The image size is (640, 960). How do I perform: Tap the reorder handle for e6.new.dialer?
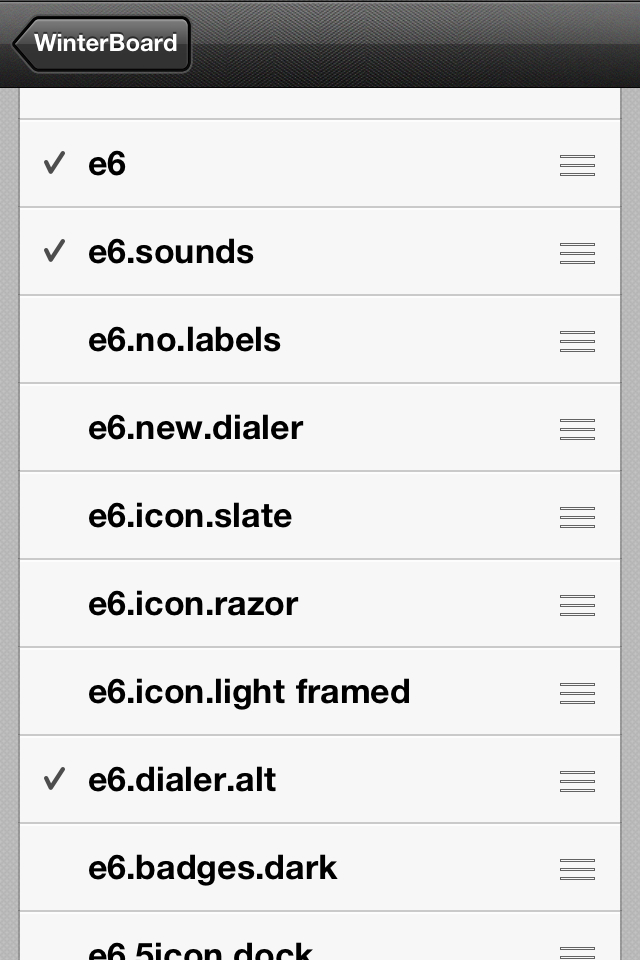(x=577, y=429)
